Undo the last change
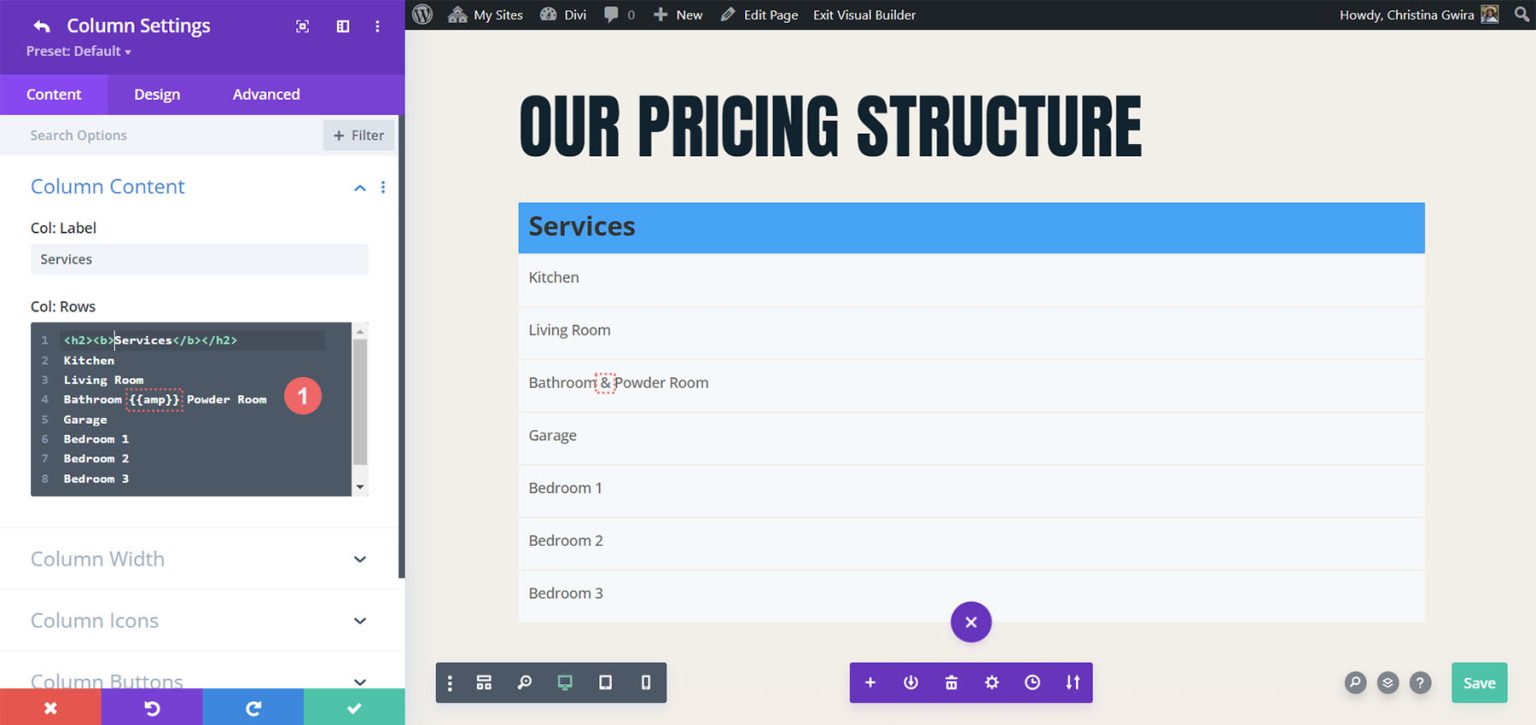 [x=151, y=707]
